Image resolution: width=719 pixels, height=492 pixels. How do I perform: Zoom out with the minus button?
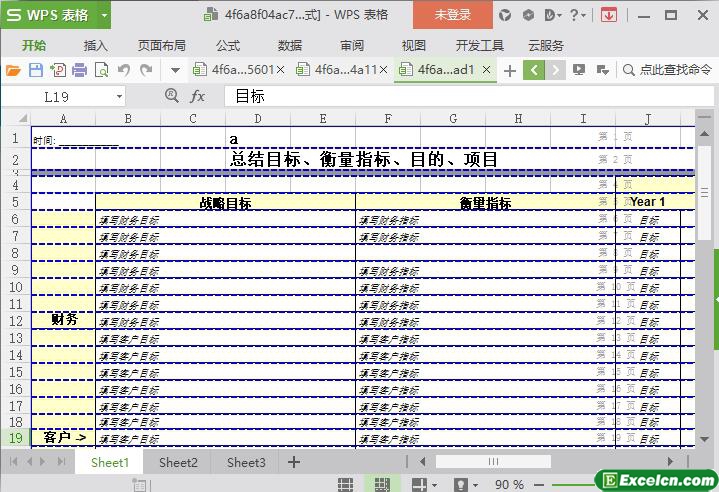point(539,485)
